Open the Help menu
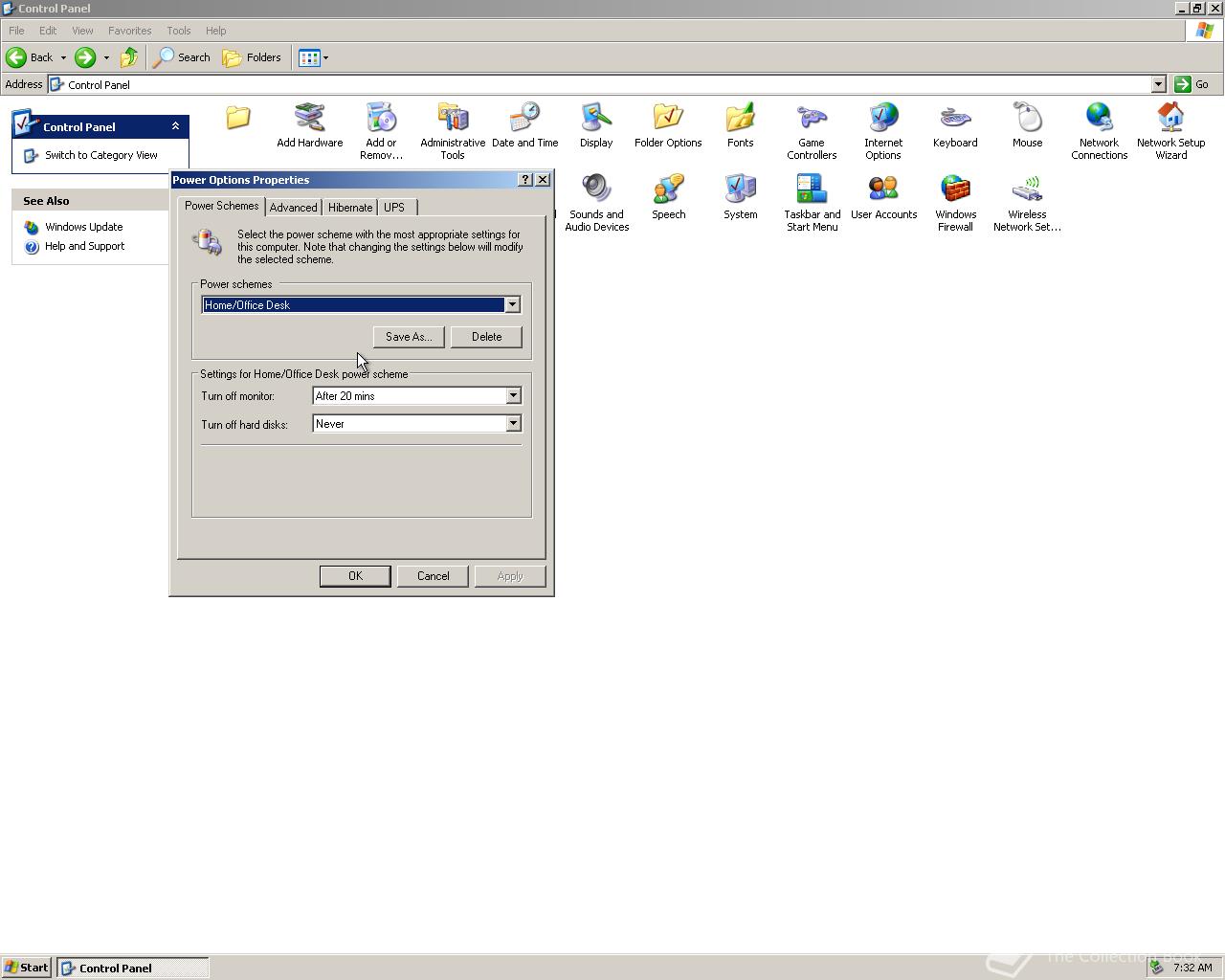The image size is (1225, 980). click(216, 31)
